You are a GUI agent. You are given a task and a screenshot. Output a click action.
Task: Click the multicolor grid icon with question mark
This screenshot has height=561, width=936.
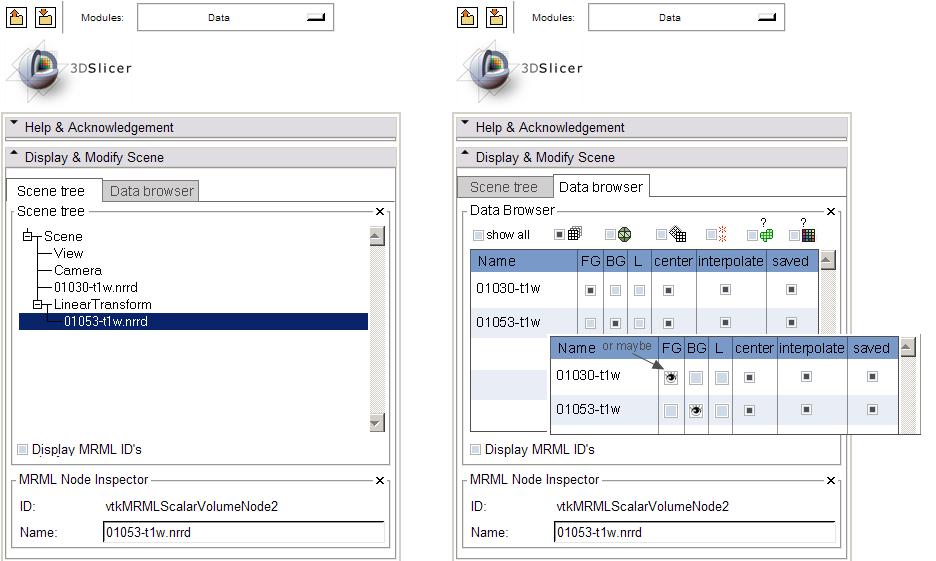[x=808, y=235]
